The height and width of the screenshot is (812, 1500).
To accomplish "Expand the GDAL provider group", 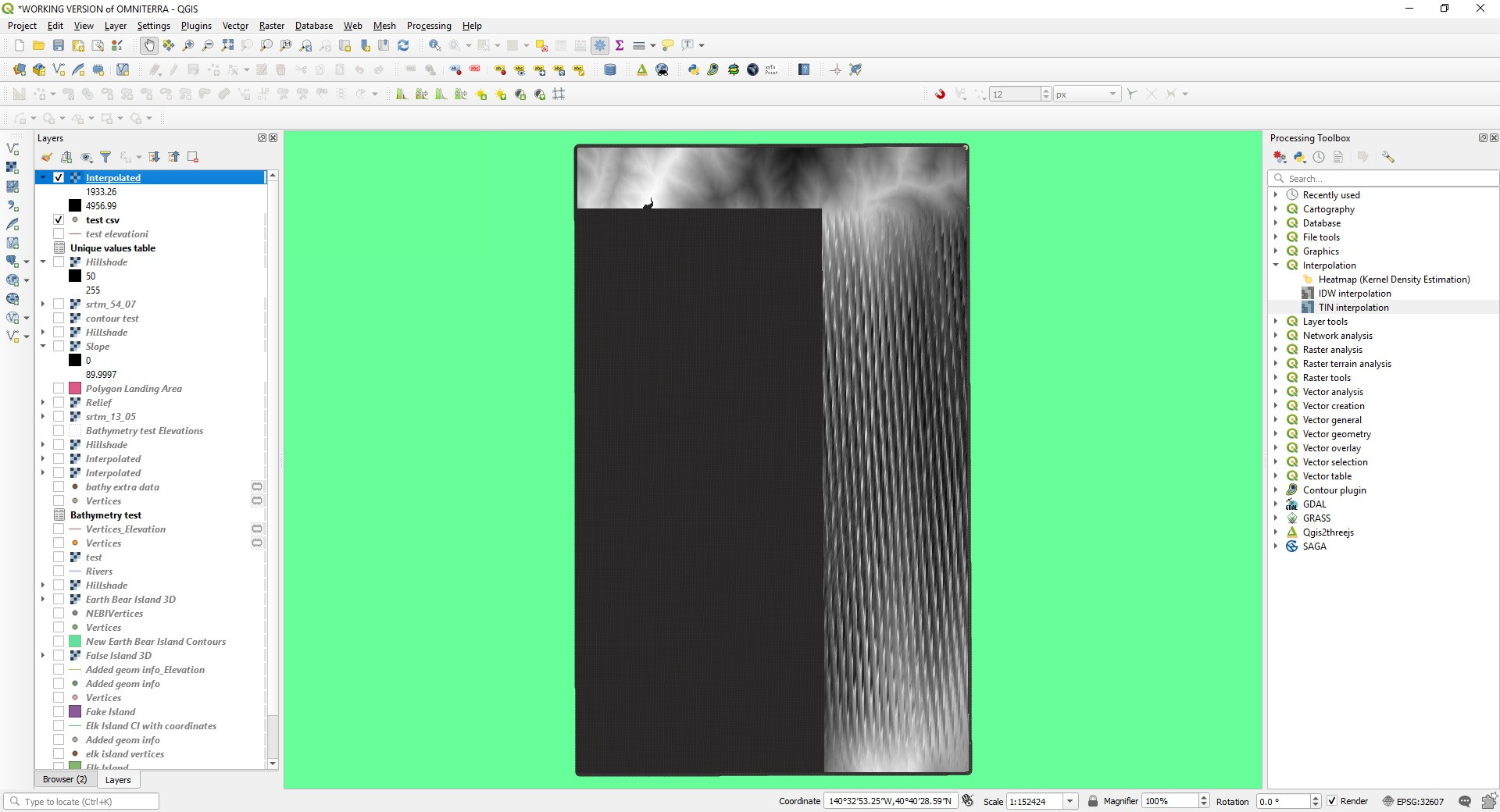I will click(x=1276, y=504).
